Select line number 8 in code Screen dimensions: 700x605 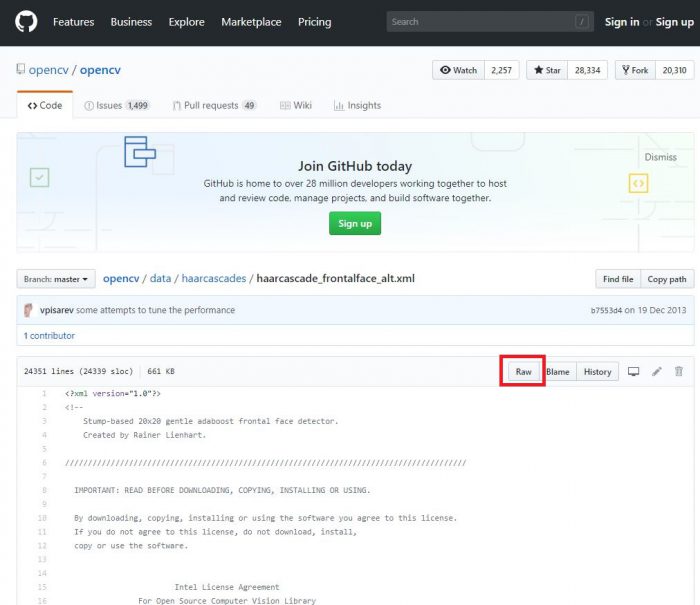pos(44,490)
